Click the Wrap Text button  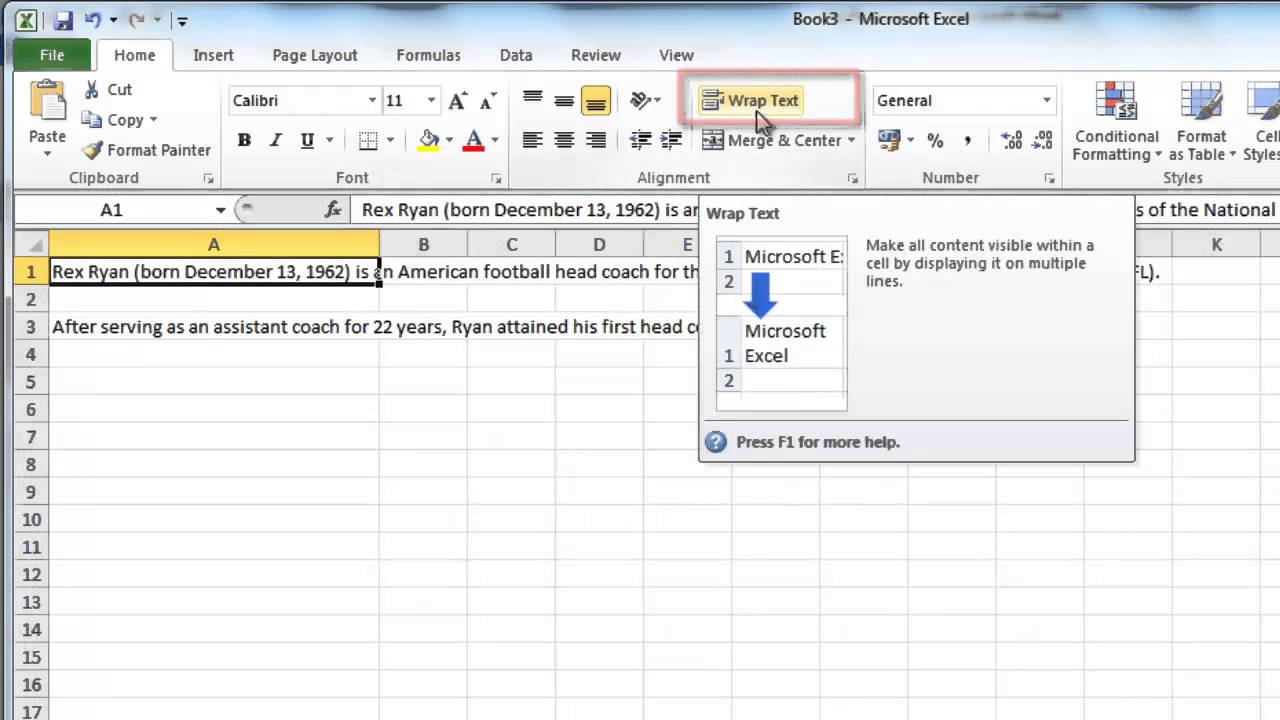[x=750, y=100]
